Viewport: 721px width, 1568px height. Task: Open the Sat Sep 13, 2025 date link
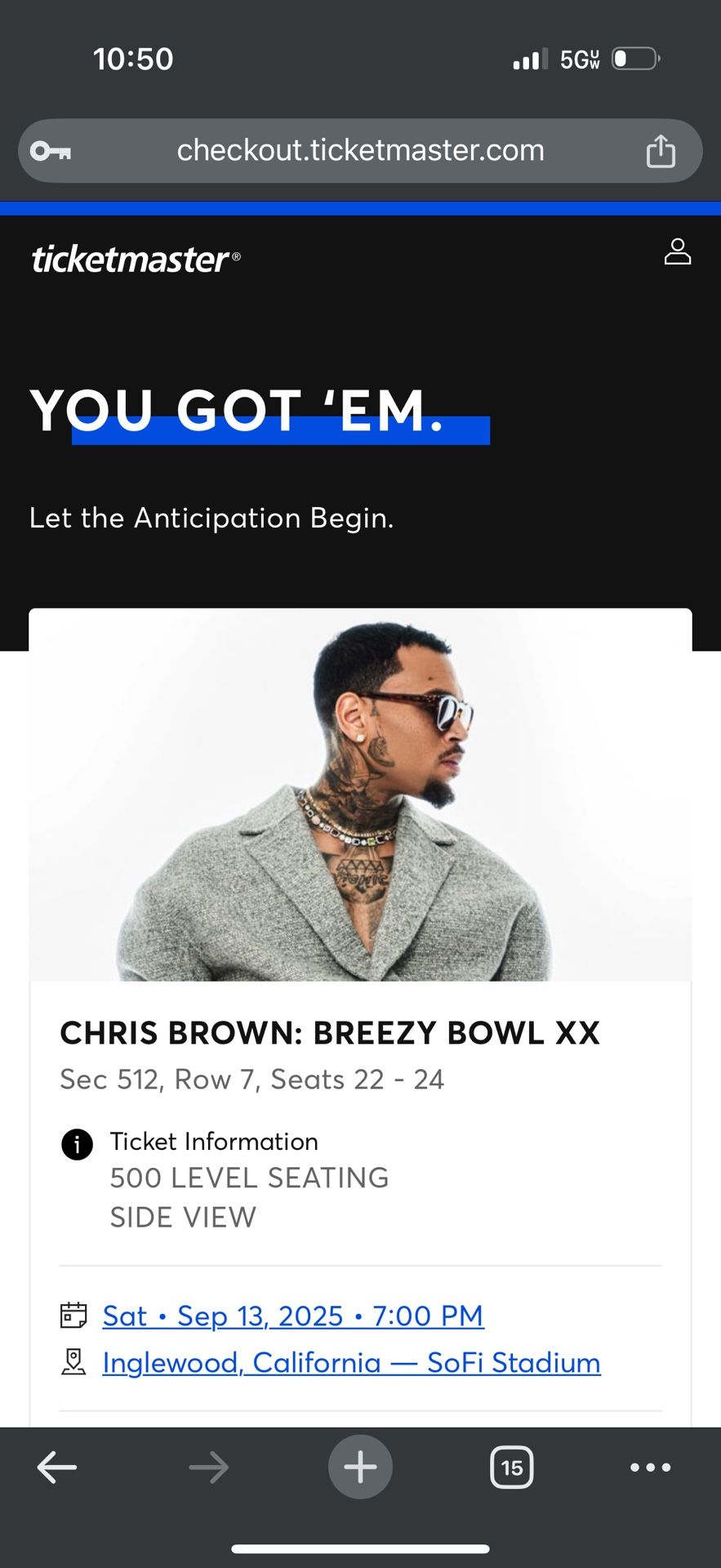[x=293, y=1316]
